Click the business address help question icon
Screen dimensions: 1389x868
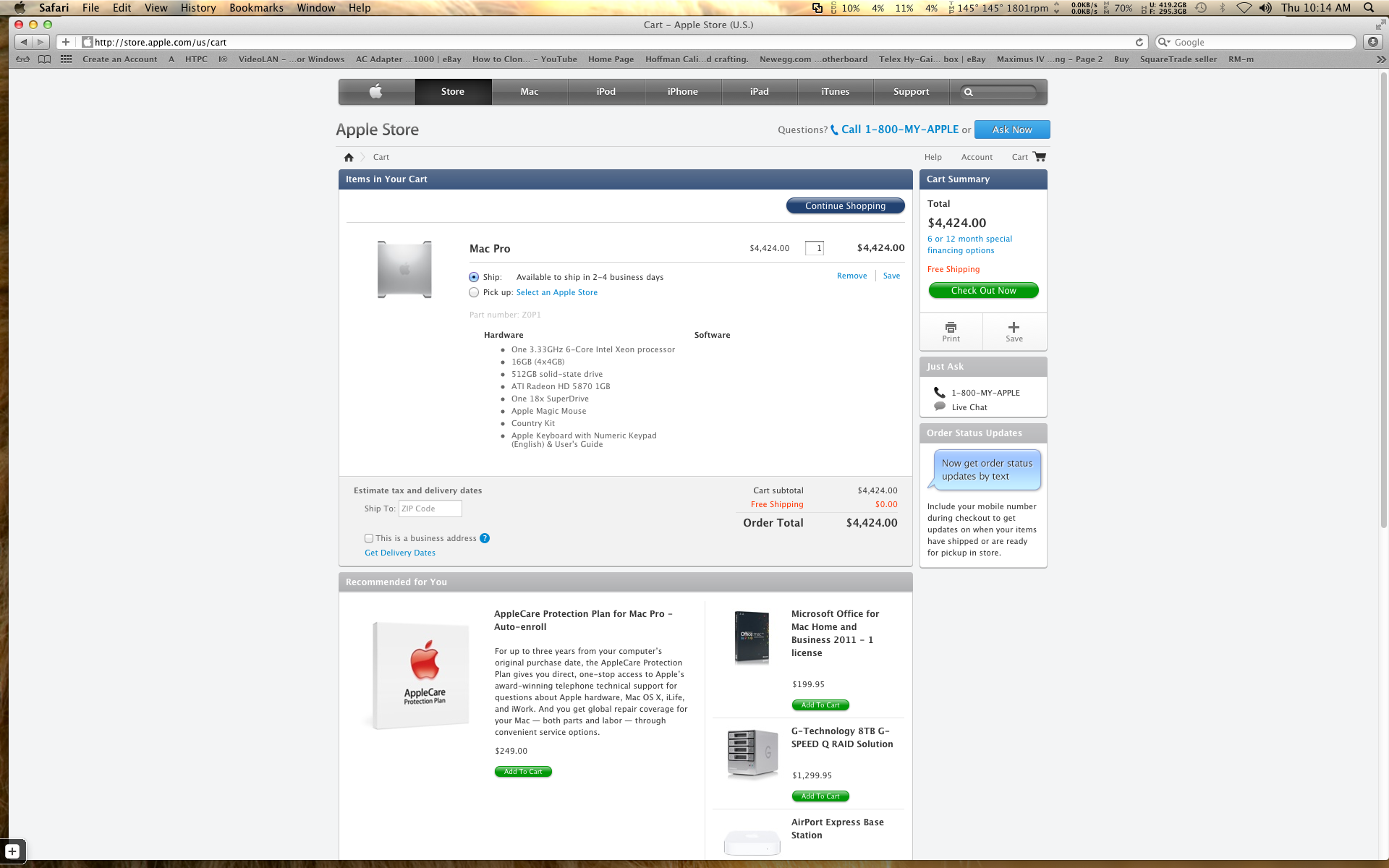tap(485, 538)
